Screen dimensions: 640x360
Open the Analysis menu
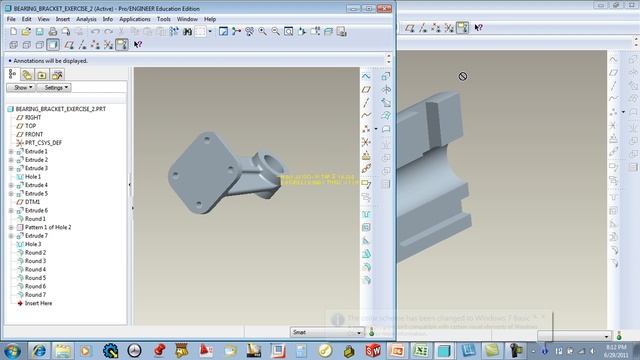(x=86, y=19)
